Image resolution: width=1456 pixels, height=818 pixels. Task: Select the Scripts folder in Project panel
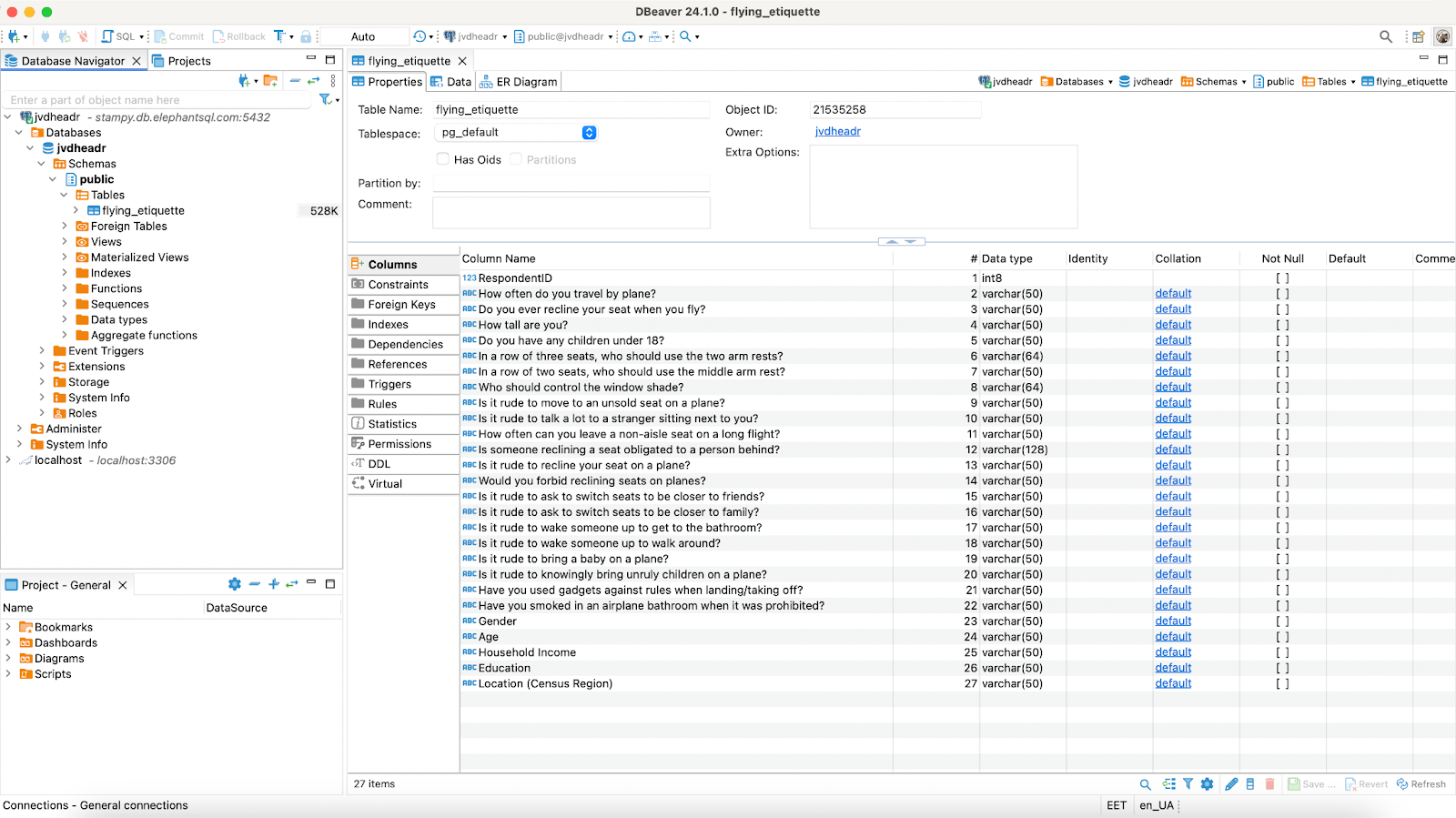click(x=53, y=674)
